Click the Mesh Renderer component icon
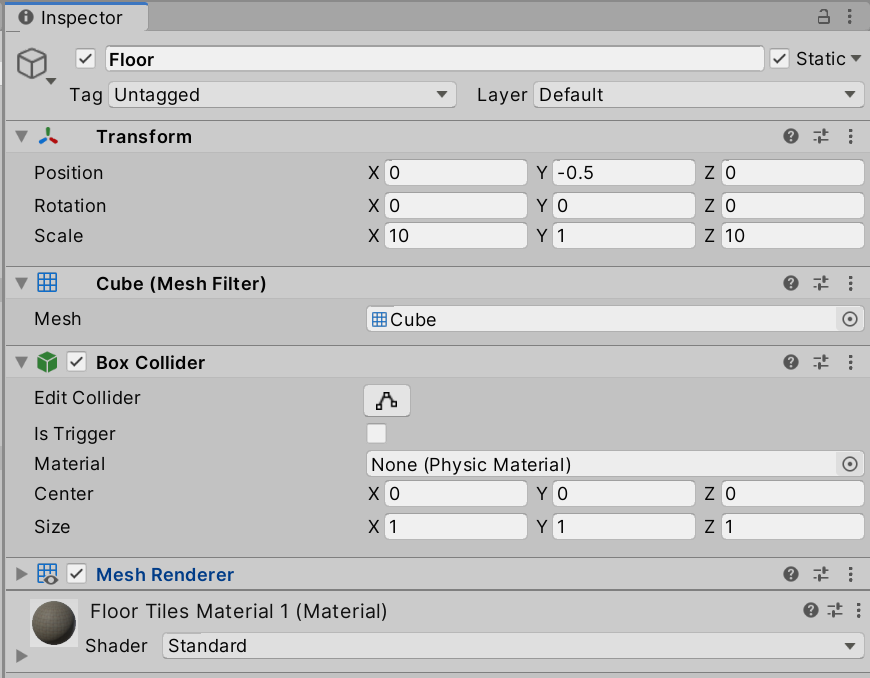 tap(47, 575)
